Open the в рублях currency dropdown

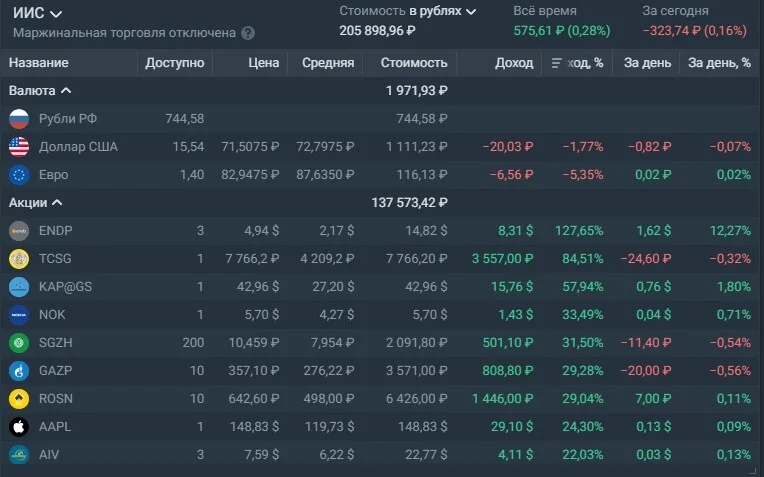[442, 11]
